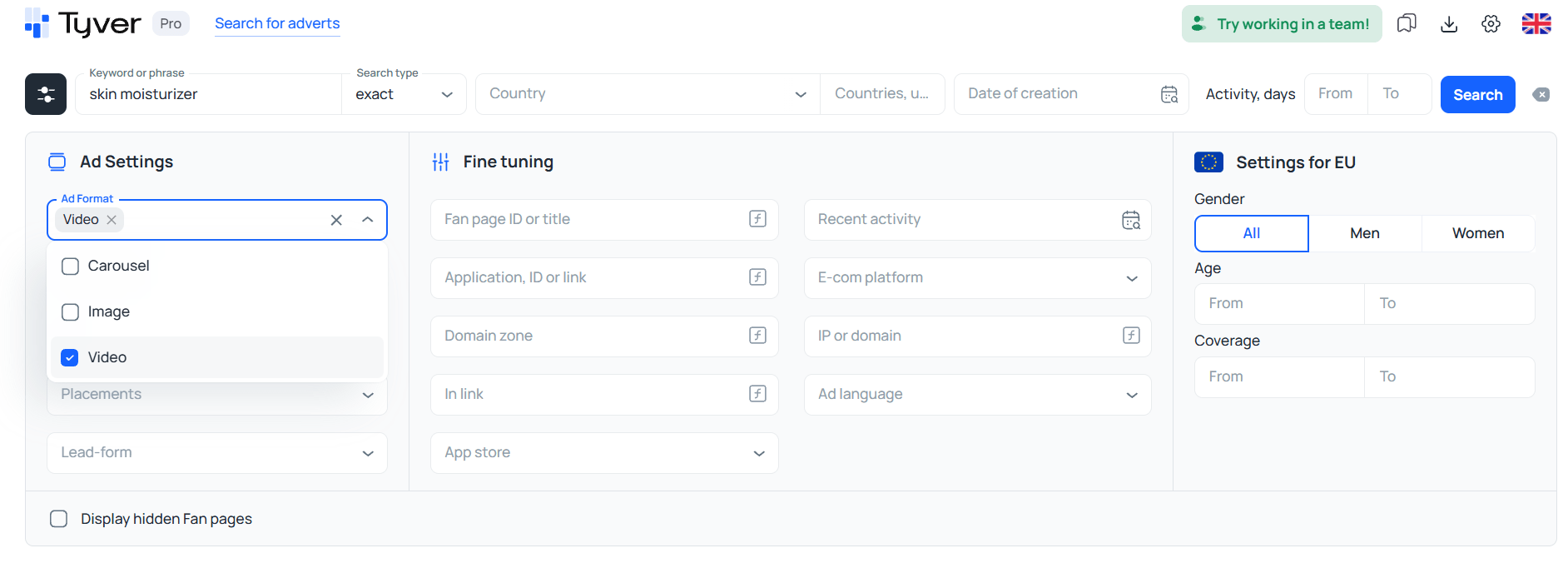Click the Application, ID or link field
Viewport: 1568px width, 568px height.
[x=604, y=278]
